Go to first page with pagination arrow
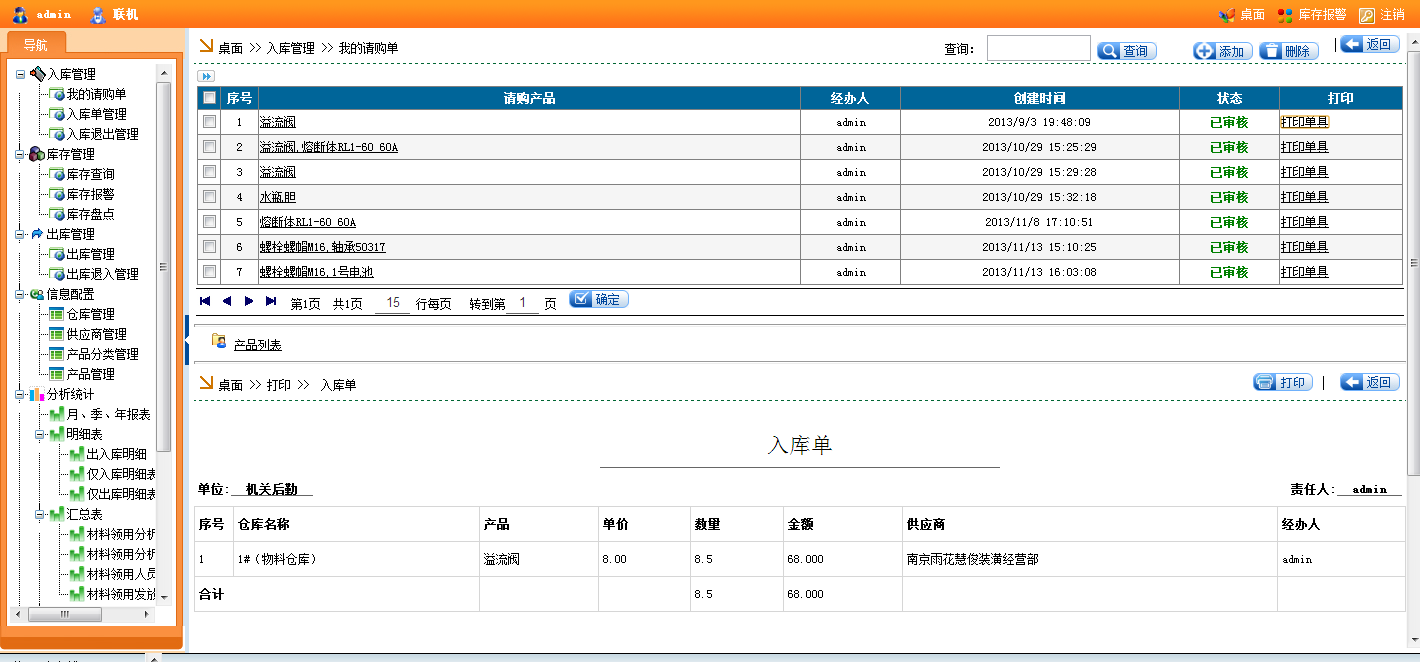 coord(205,301)
